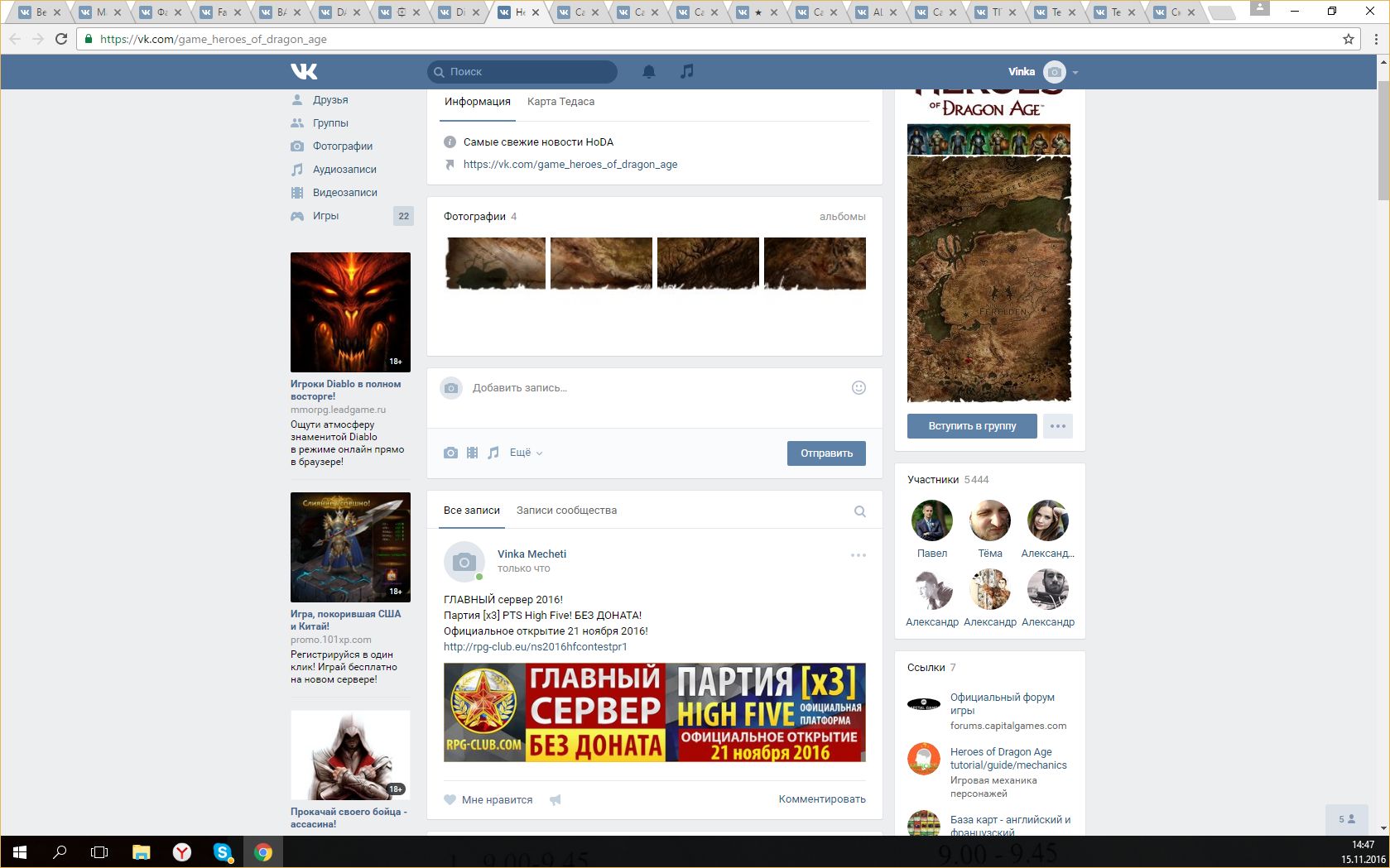Expand the Ещё attachment dropdown
Screen dimensions: 1390x868
click(x=527, y=453)
